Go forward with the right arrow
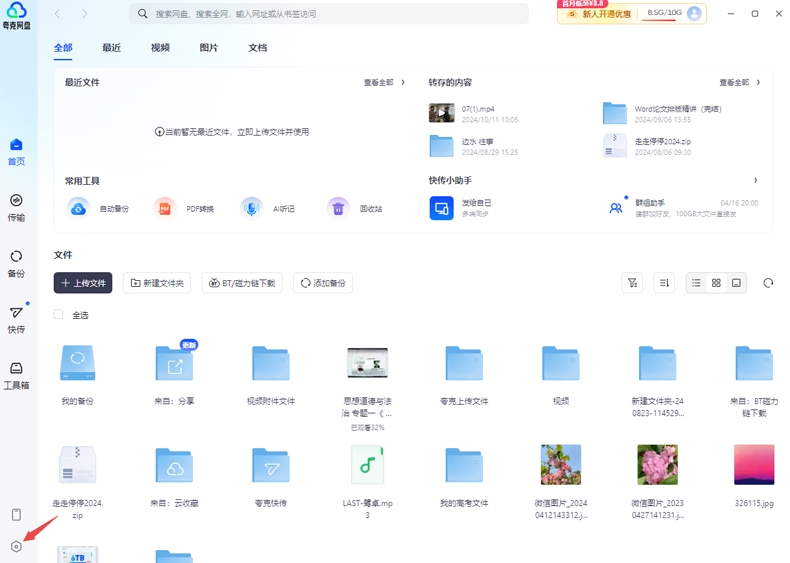Screen dimensions: 790x563 click(x=84, y=14)
